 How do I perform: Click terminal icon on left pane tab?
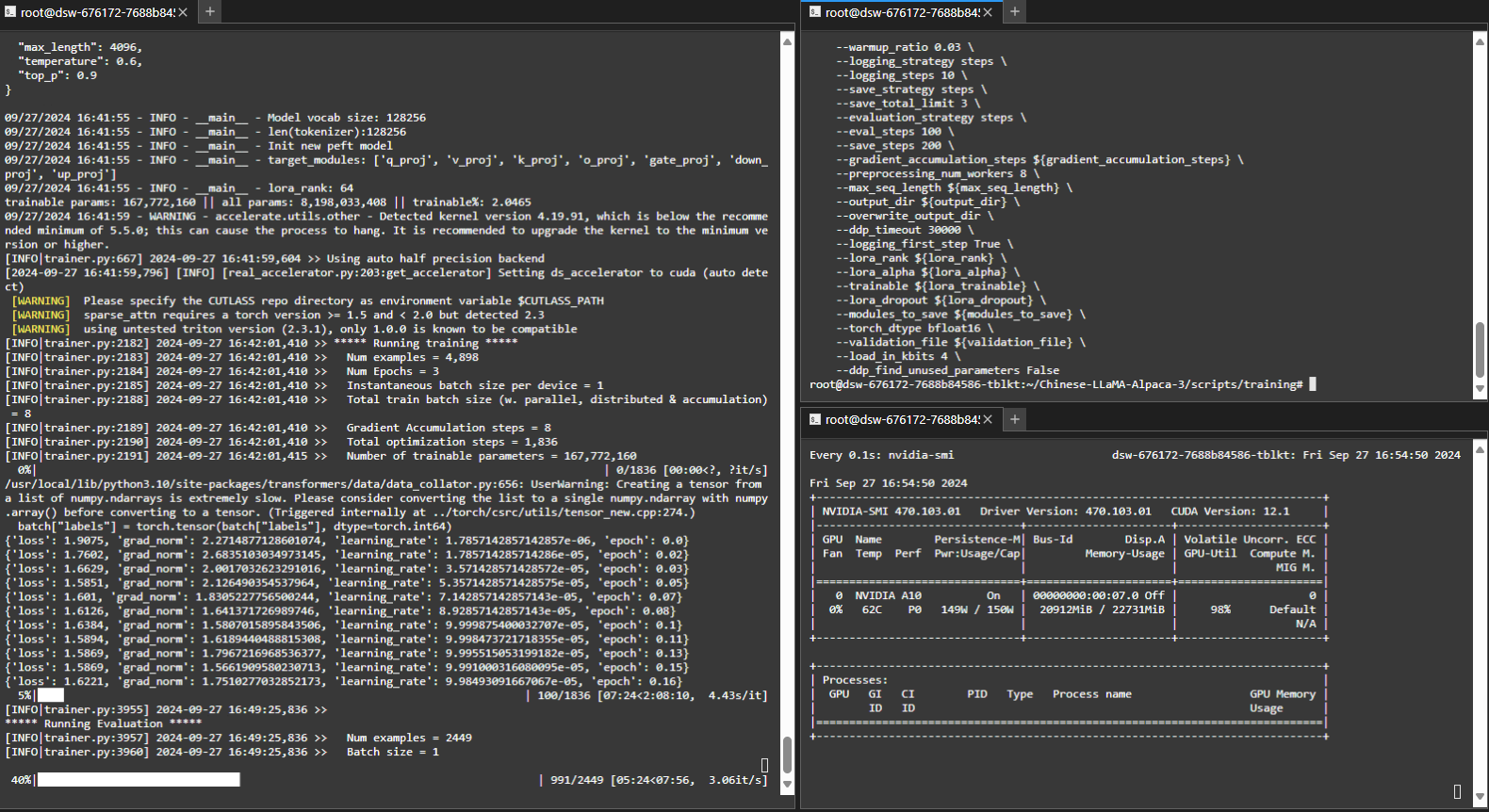pyautogui.click(x=10, y=12)
